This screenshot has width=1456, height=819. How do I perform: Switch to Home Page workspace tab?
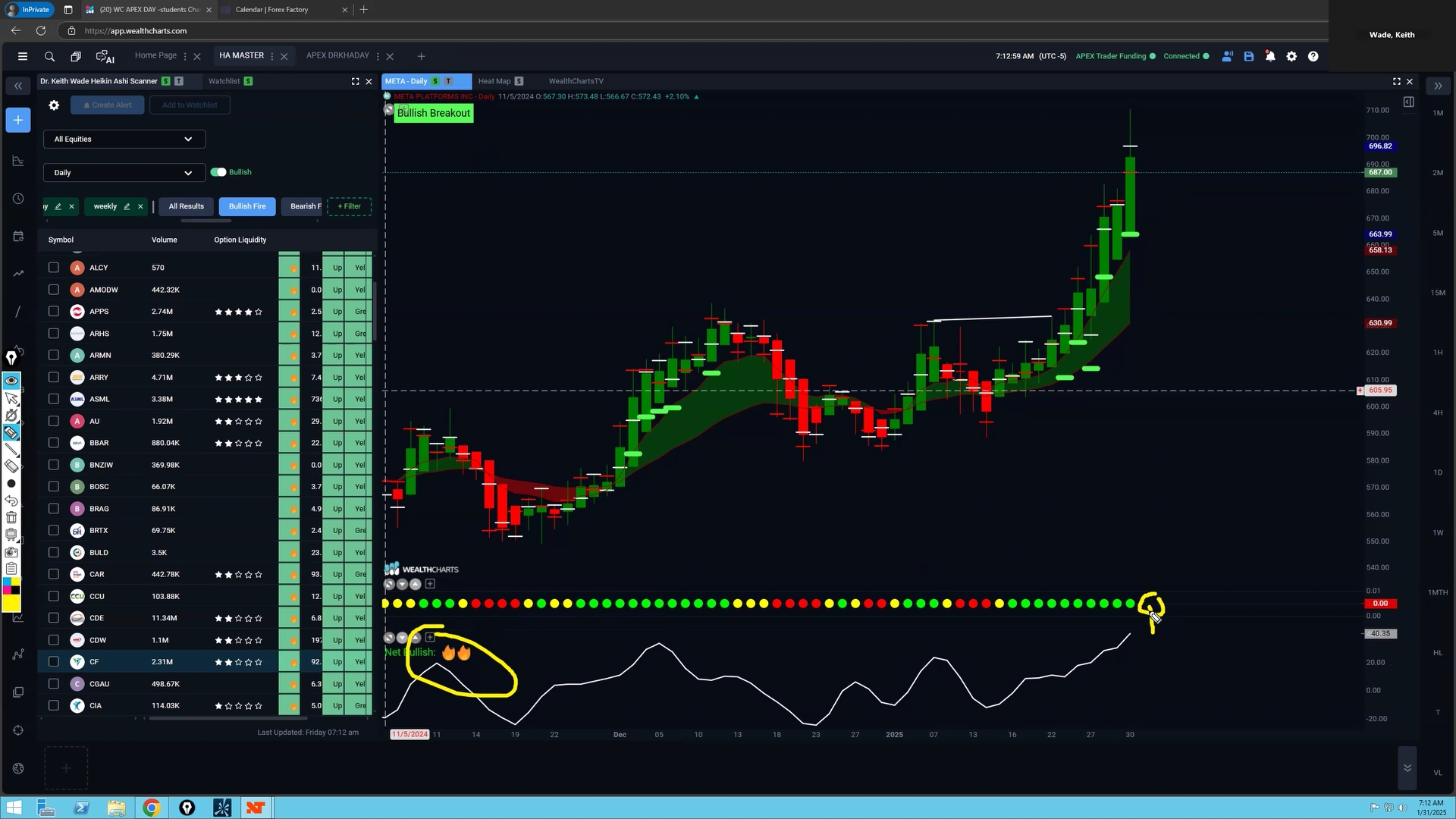[x=155, y=55]
